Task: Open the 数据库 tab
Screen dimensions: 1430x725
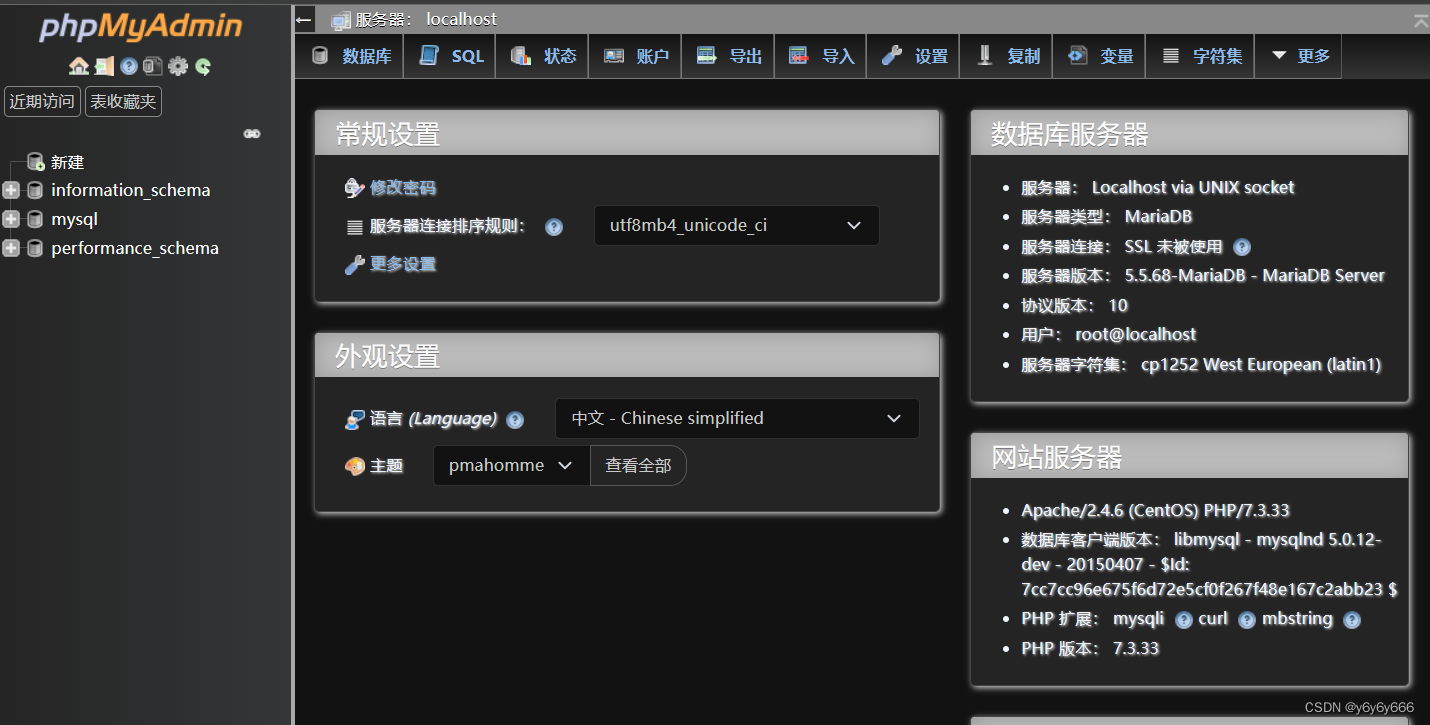Action: click(x=351, y=56)
